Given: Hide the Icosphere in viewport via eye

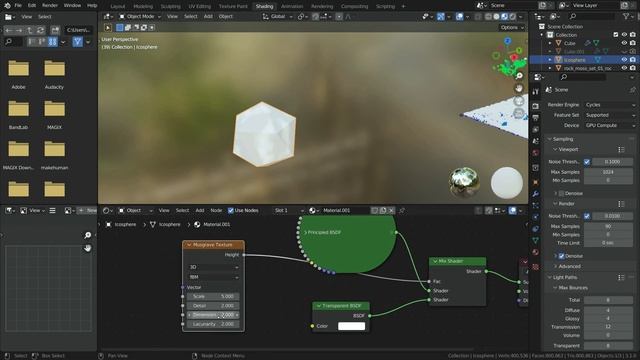Looking at the screenshot, I should click(624, 60).
